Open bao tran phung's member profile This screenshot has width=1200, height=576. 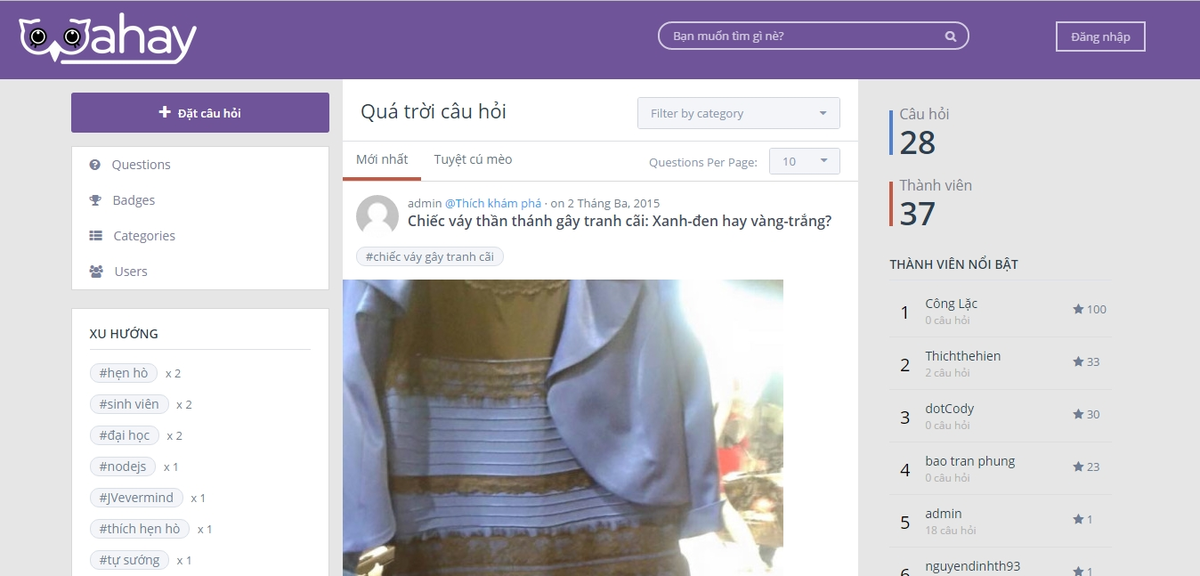[970, 461]
